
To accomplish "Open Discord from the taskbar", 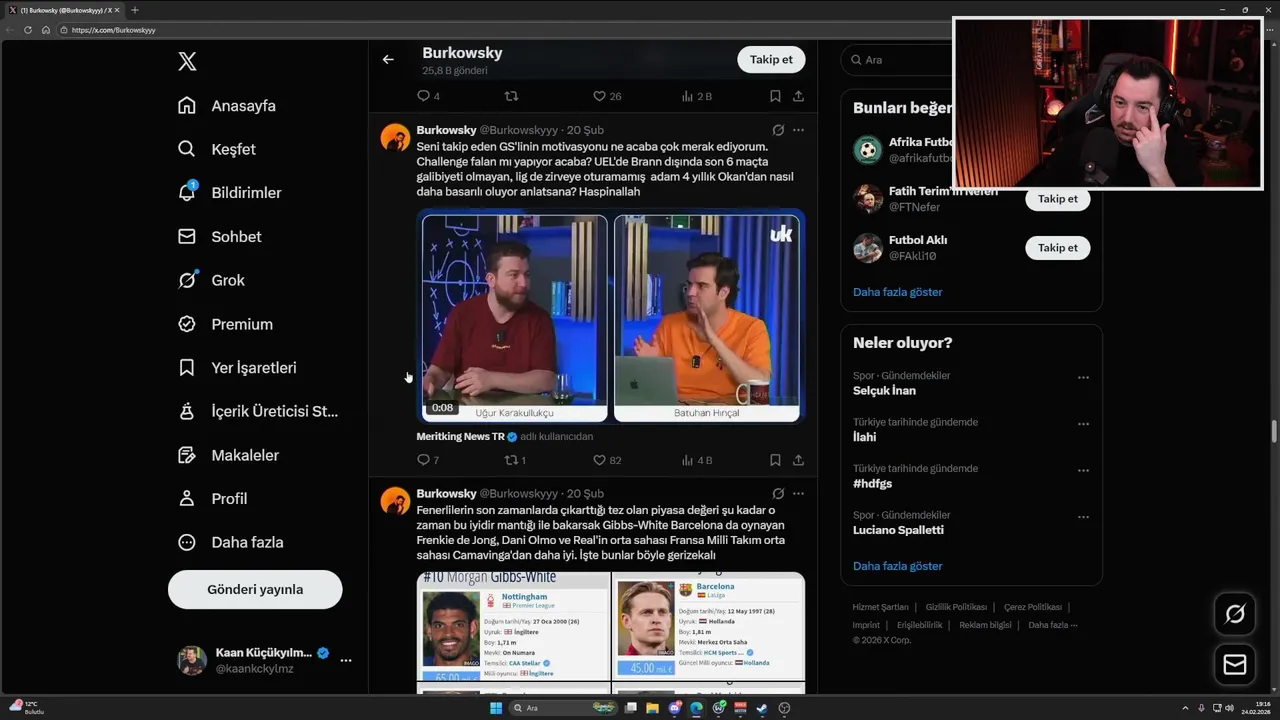I will 675,708.
